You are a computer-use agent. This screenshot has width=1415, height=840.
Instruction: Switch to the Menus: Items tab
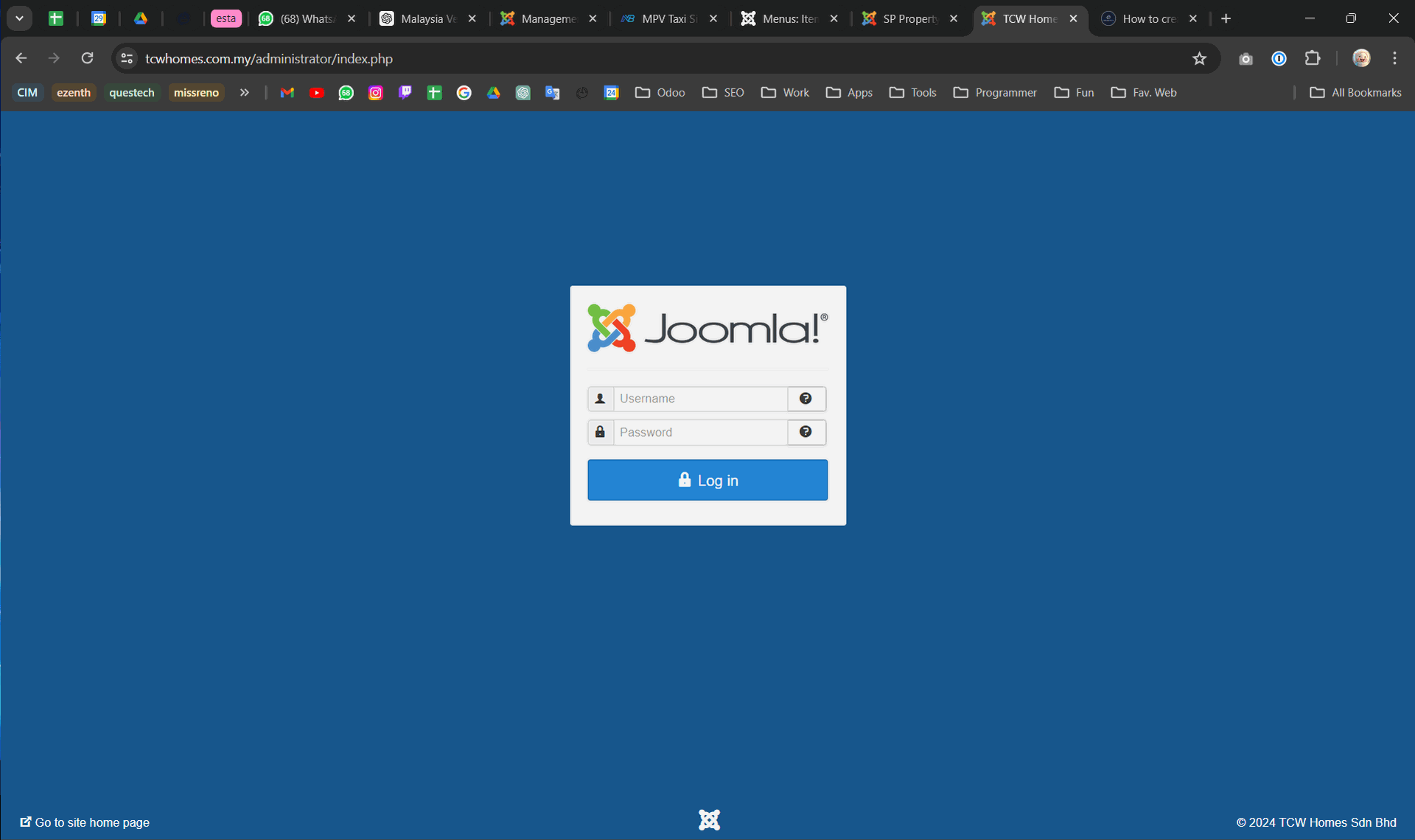click(x=789, y=18)
